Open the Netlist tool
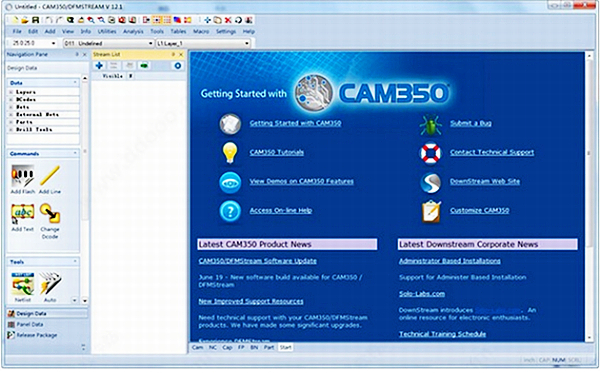 tap(23, 287)
